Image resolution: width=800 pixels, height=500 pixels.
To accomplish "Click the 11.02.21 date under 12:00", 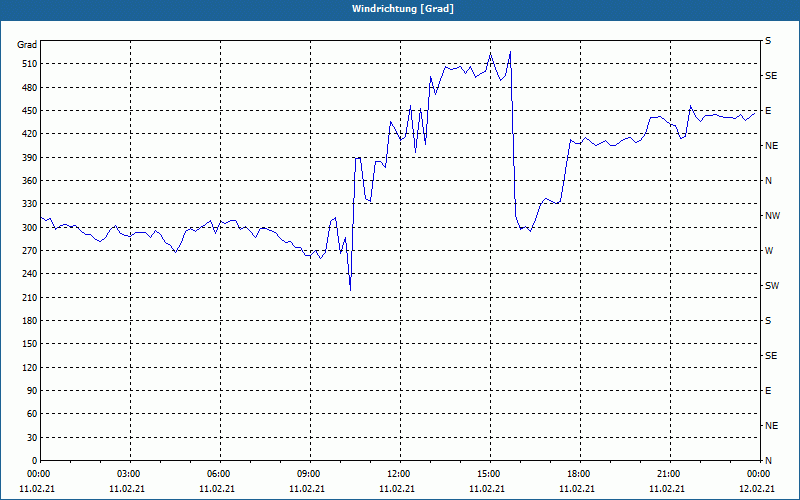I will point(397,489).
